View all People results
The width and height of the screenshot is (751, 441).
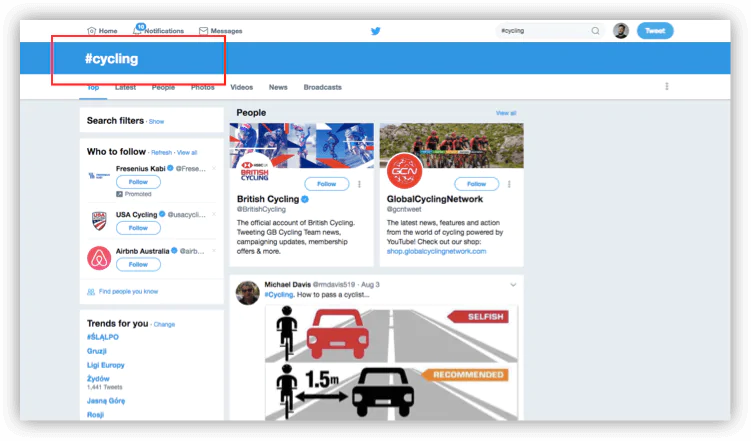click(506, 113)
